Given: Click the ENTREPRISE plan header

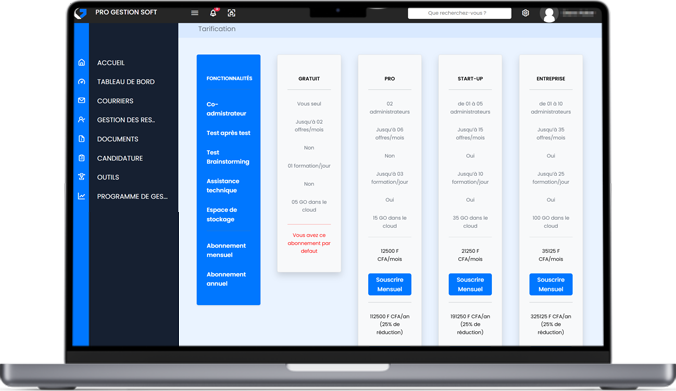Looking at the screenshot, I should 551,79.
